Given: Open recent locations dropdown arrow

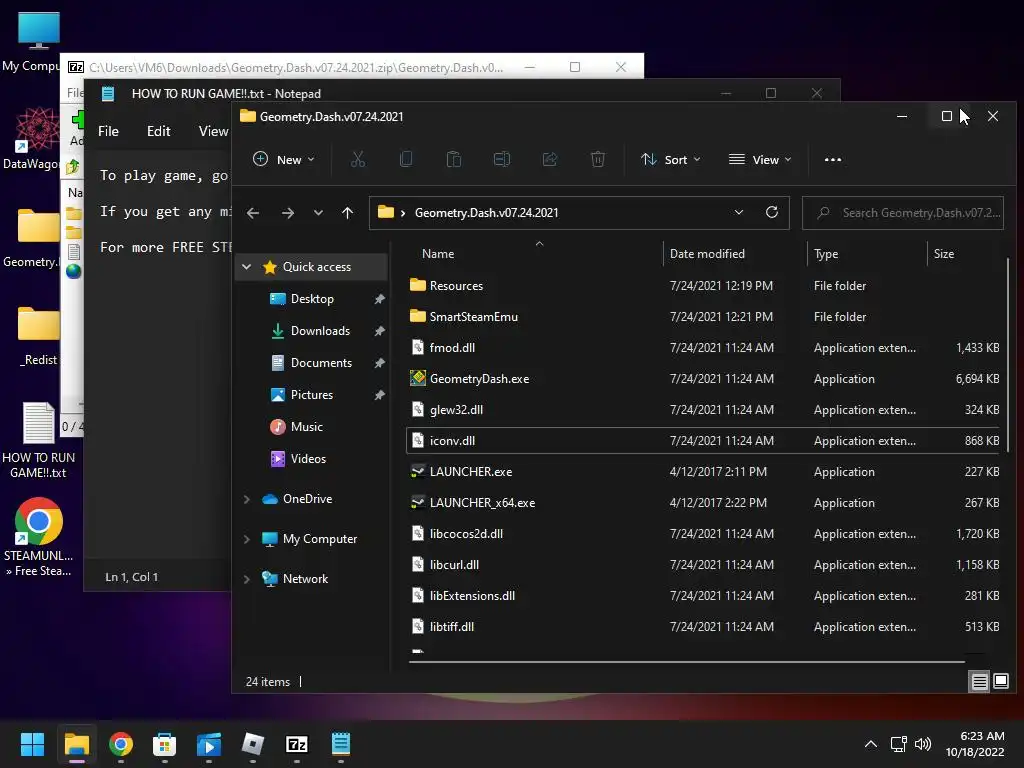Looking at the screenshot, I should pyautogui.click(x=318, y=213).
